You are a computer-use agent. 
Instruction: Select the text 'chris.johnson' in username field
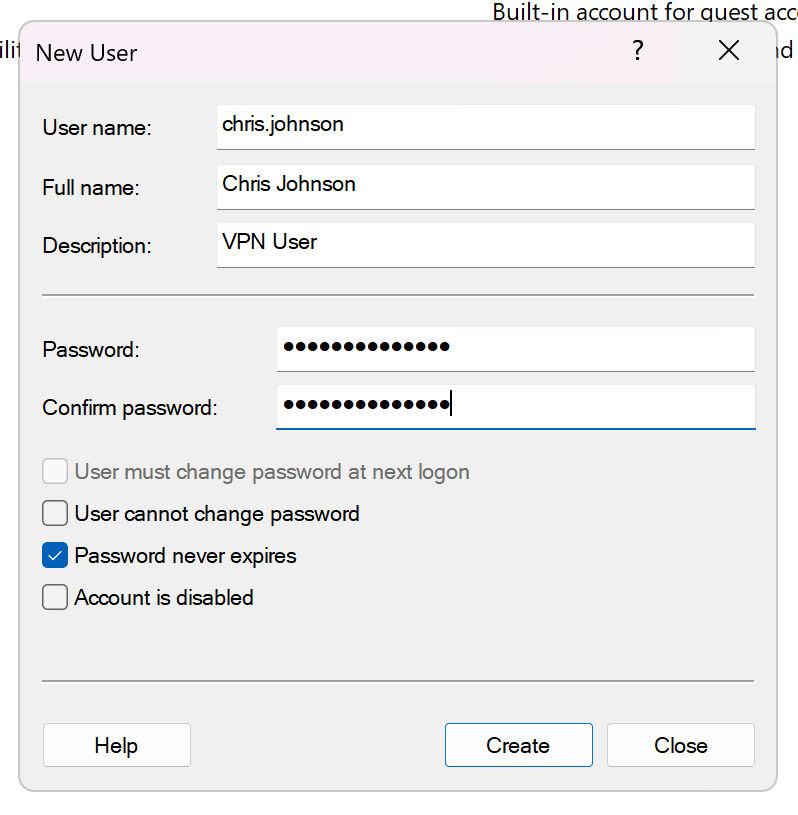[281, 125]
